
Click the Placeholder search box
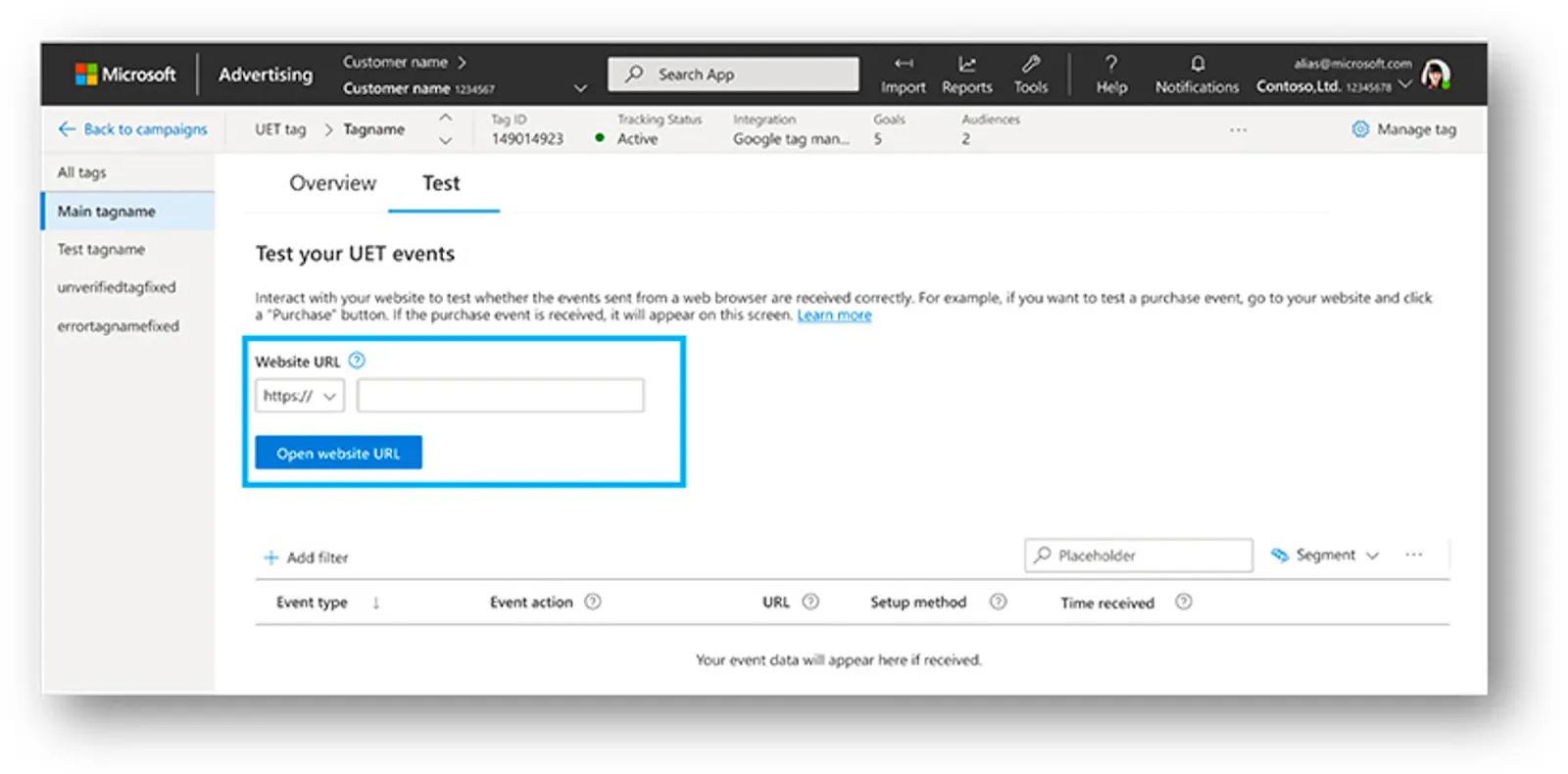(1139, 555)
